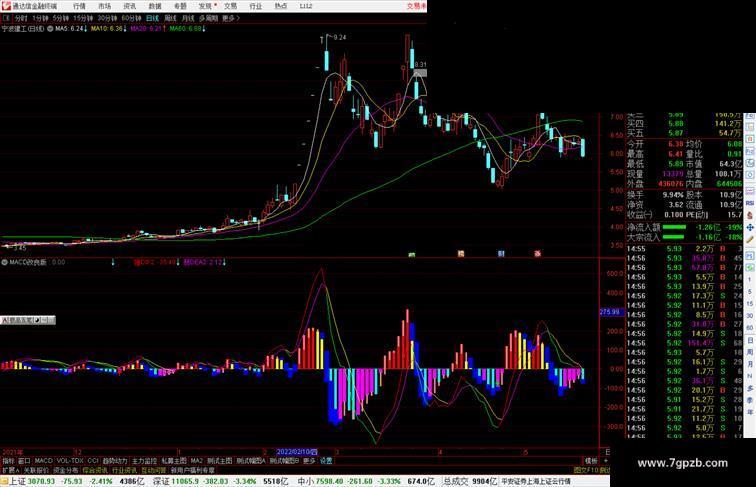Screen dimensions: 756x487
Task: Open indicator 设置 settings
Action: [x=326, y=461]
